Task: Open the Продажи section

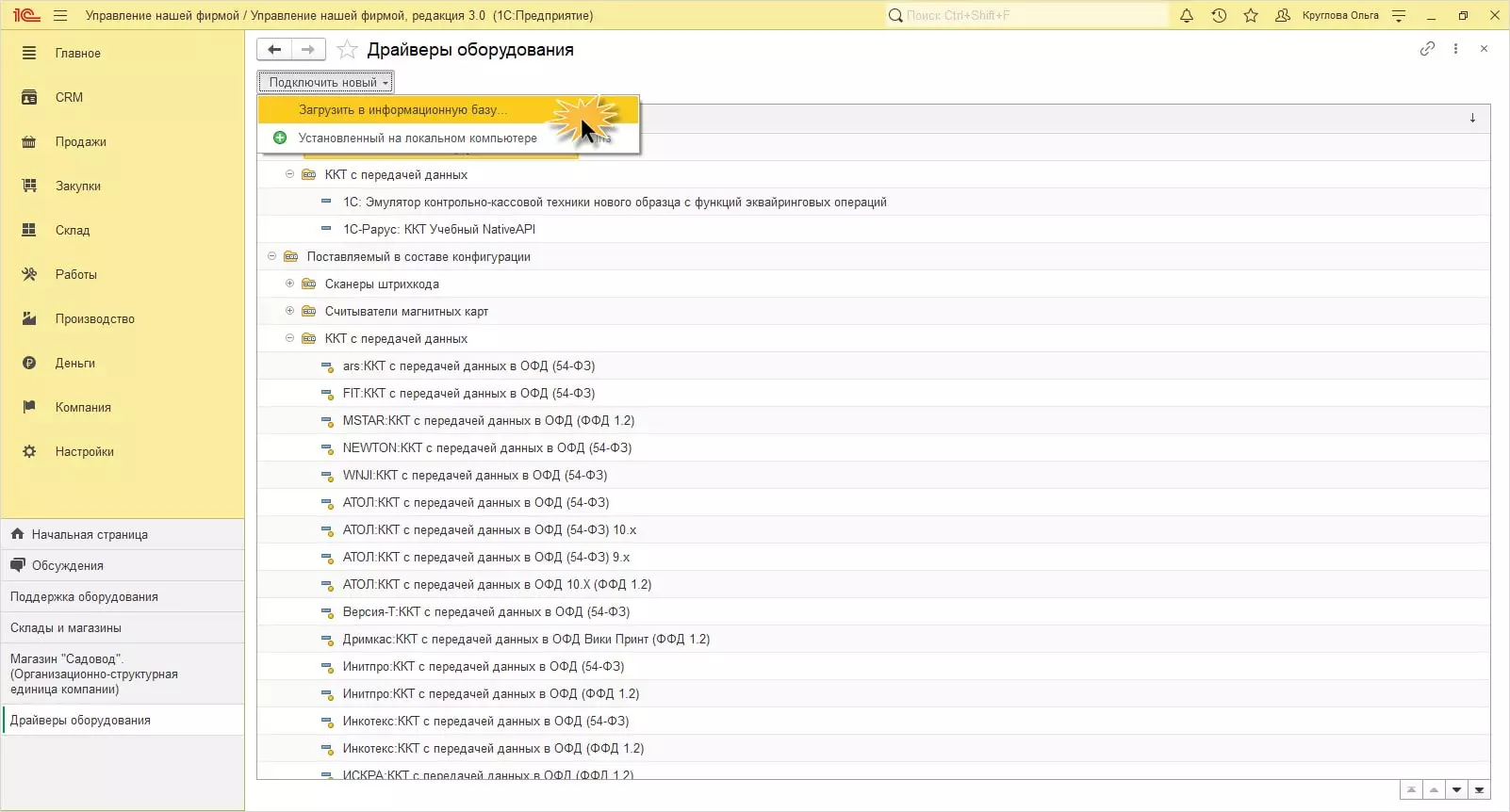Action: pyautogui.click(x=123, y=141)
